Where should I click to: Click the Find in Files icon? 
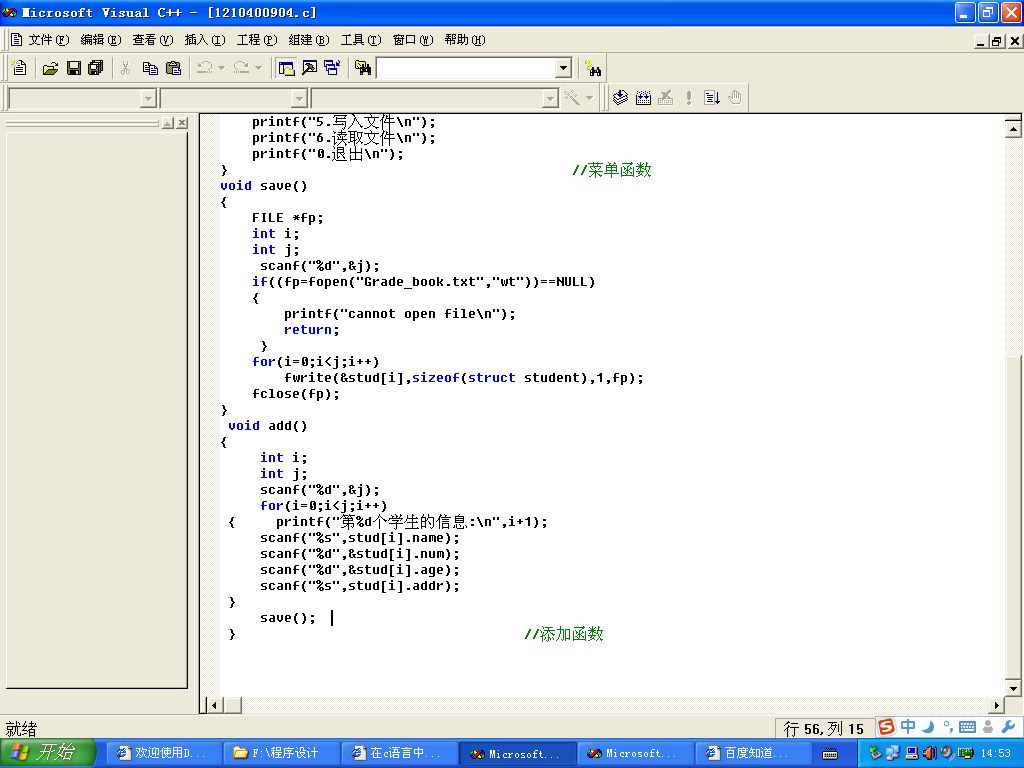363,68
